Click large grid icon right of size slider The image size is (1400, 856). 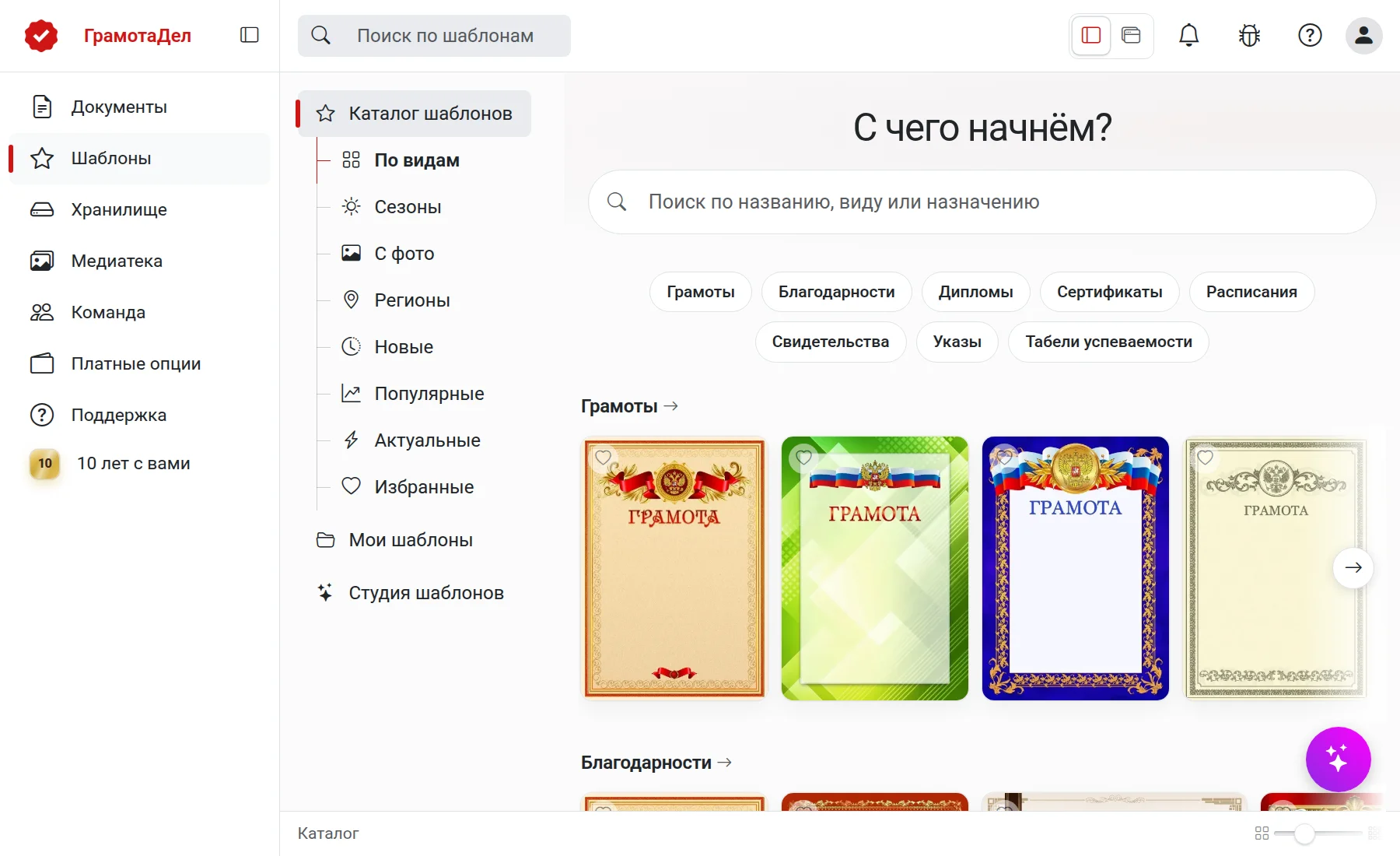(x=1374, y=833)
